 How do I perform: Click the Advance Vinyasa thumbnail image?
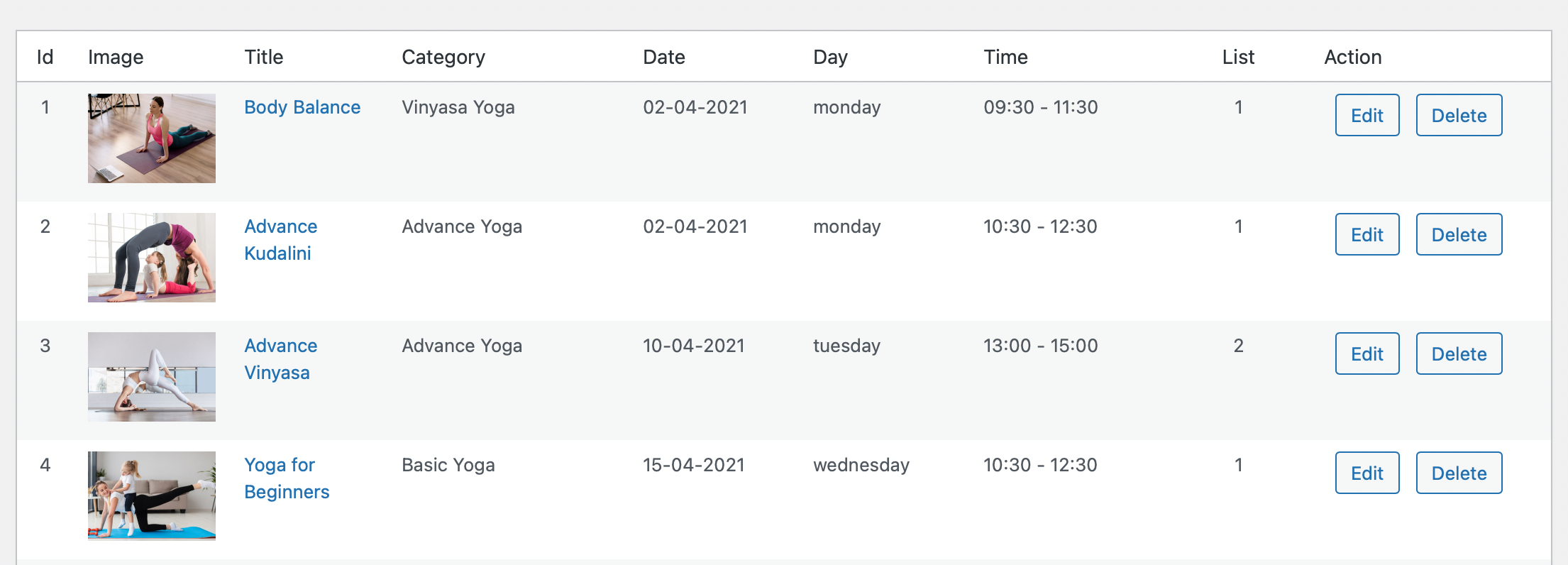pyautogui.click(x=152, y=377)
